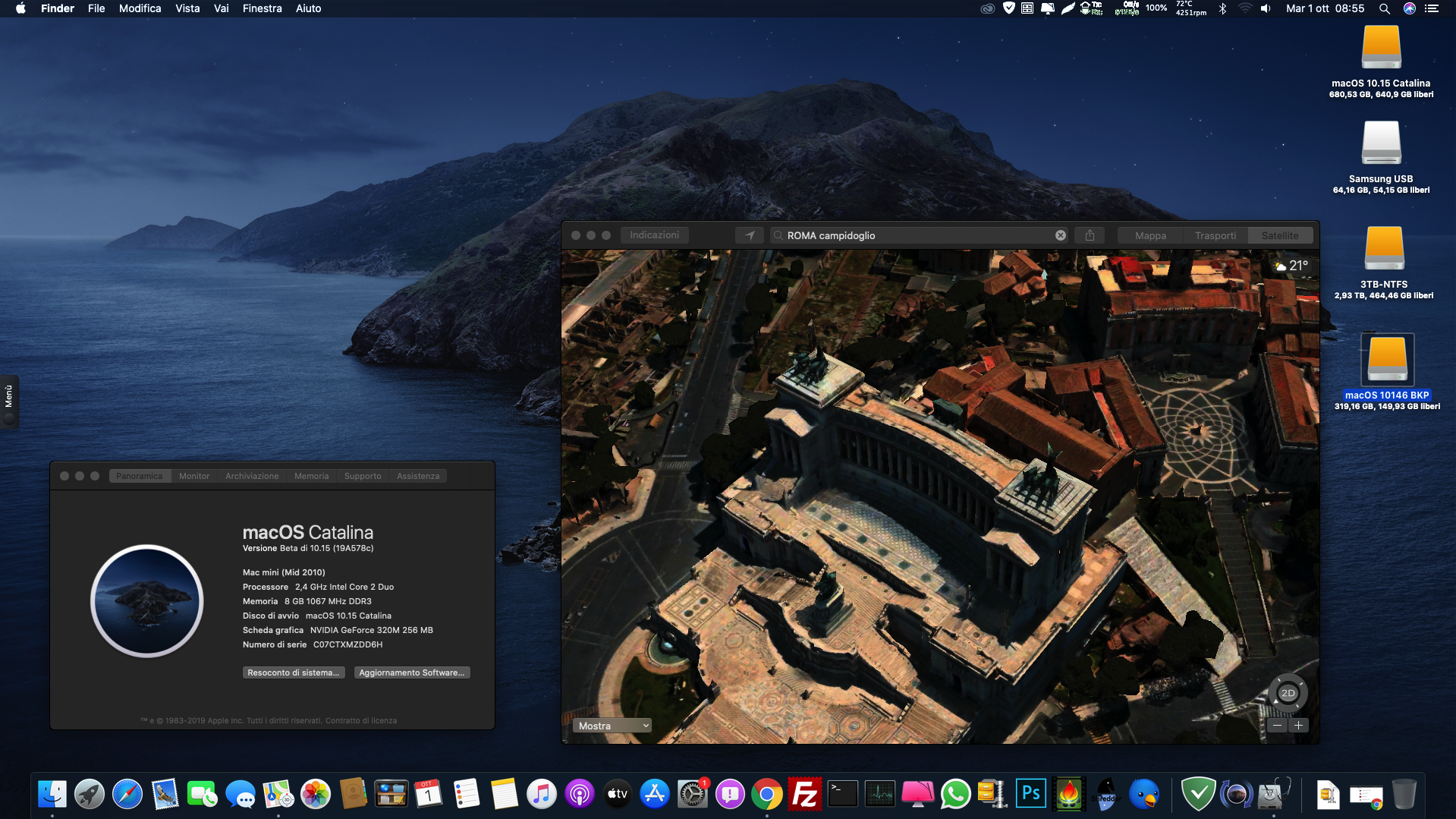Click the Aggiornamento Software button

(412, 673)
